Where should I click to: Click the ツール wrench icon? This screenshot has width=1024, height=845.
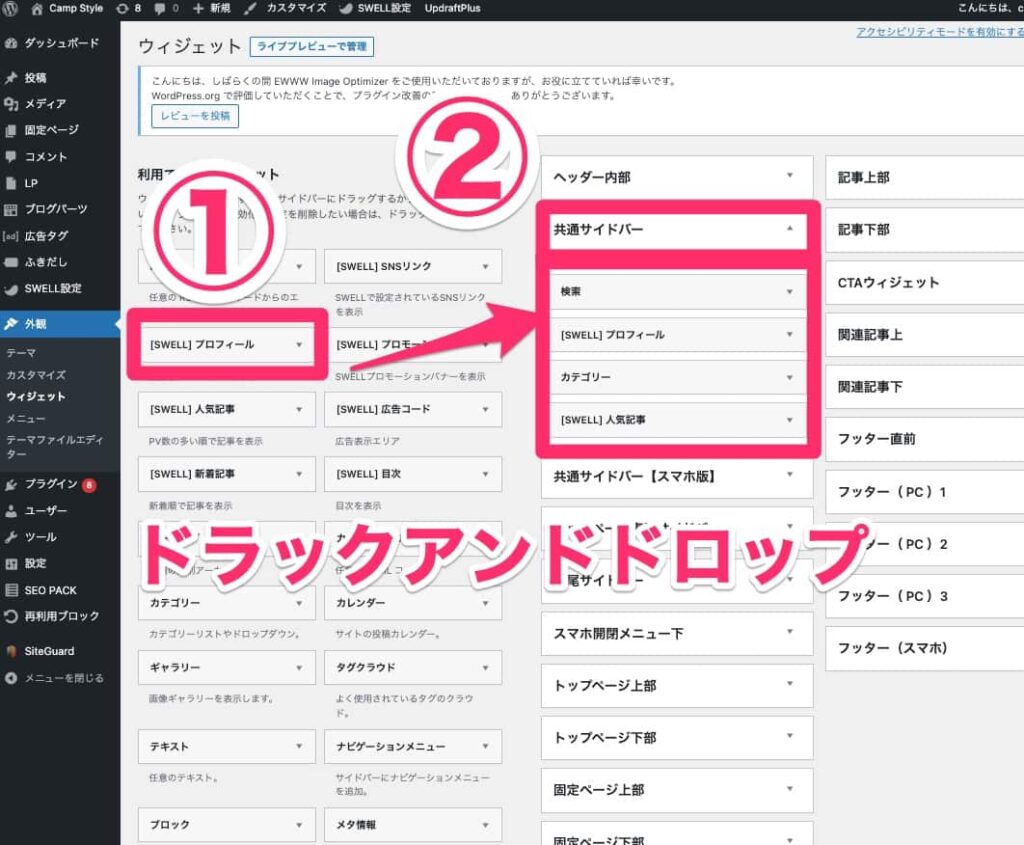[x=11, y=537]
